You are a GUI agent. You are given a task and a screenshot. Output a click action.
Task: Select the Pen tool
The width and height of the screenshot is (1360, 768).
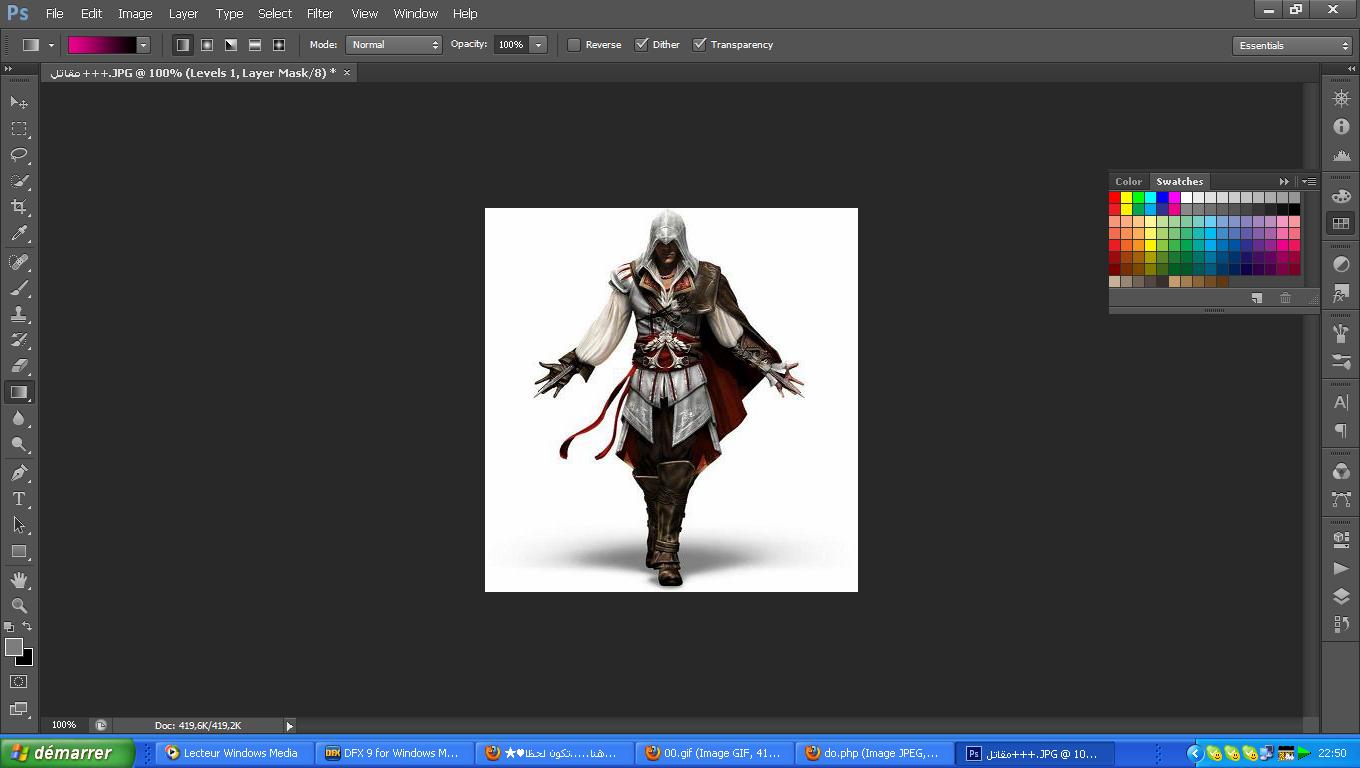point(19,473)
